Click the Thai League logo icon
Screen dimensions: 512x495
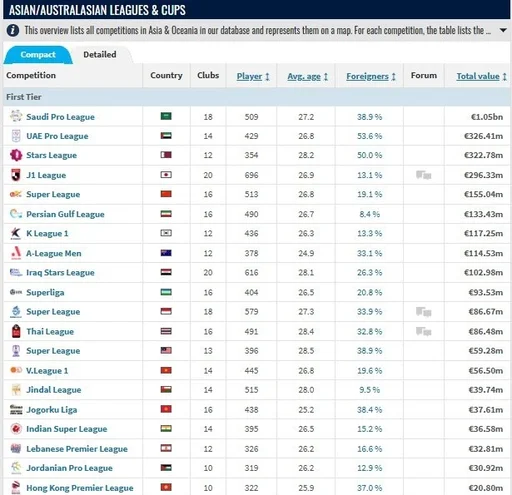point(16,331)
